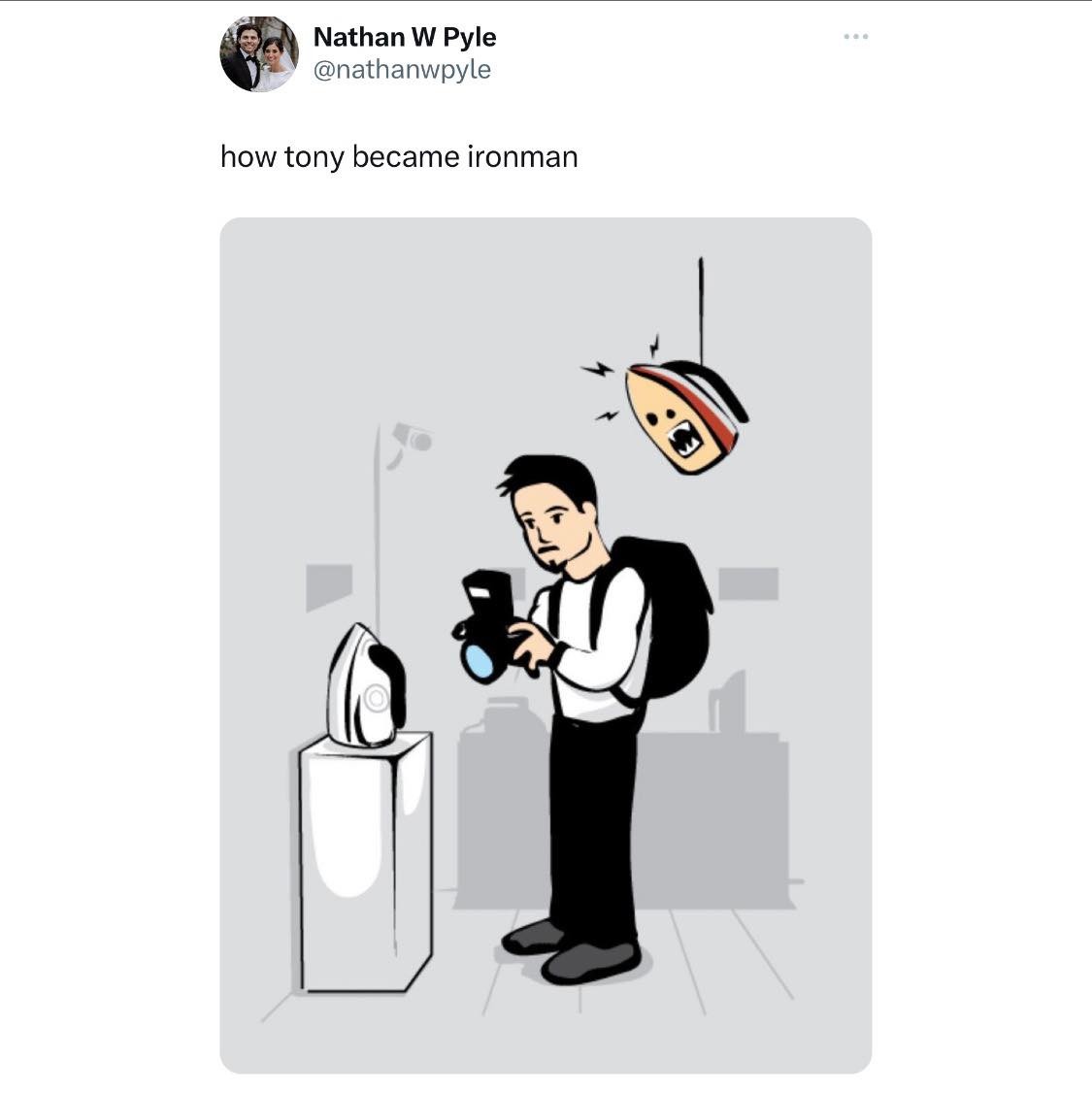Click the angry falling iron in comic
This screenshot has width=1092, height=1093.
pos(685,416)
